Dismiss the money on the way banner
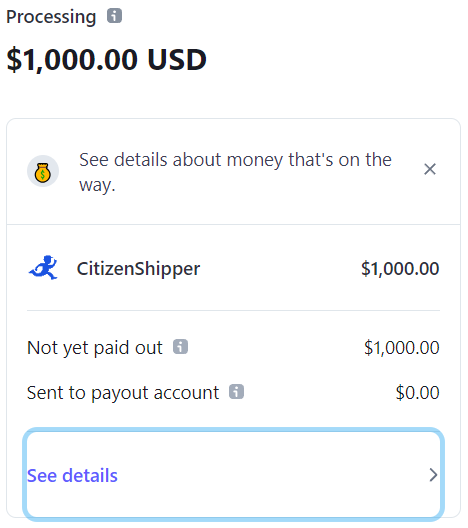468x528 pixels. tap(430, 169)
